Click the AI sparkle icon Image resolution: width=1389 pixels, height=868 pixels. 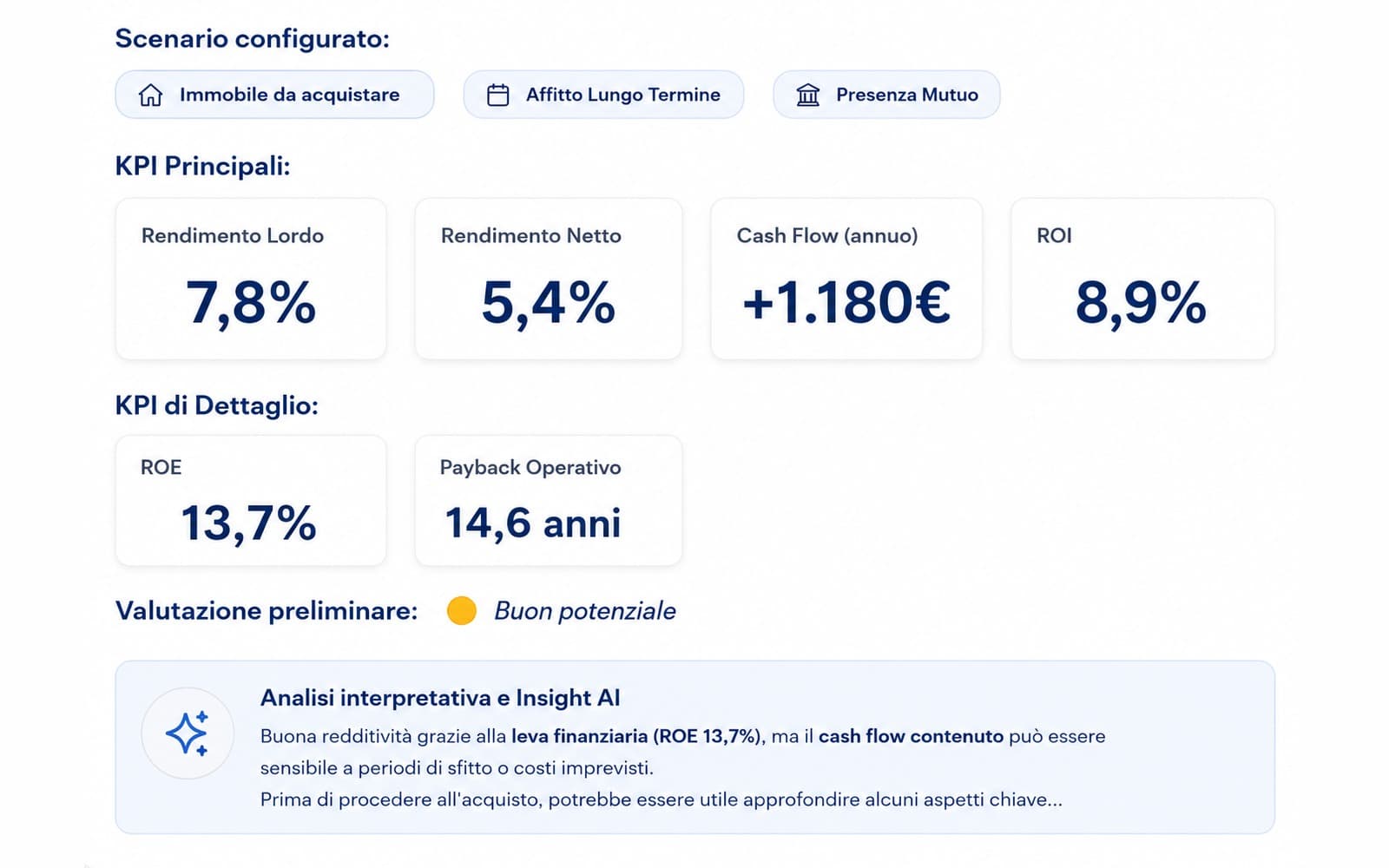point(188,733)
